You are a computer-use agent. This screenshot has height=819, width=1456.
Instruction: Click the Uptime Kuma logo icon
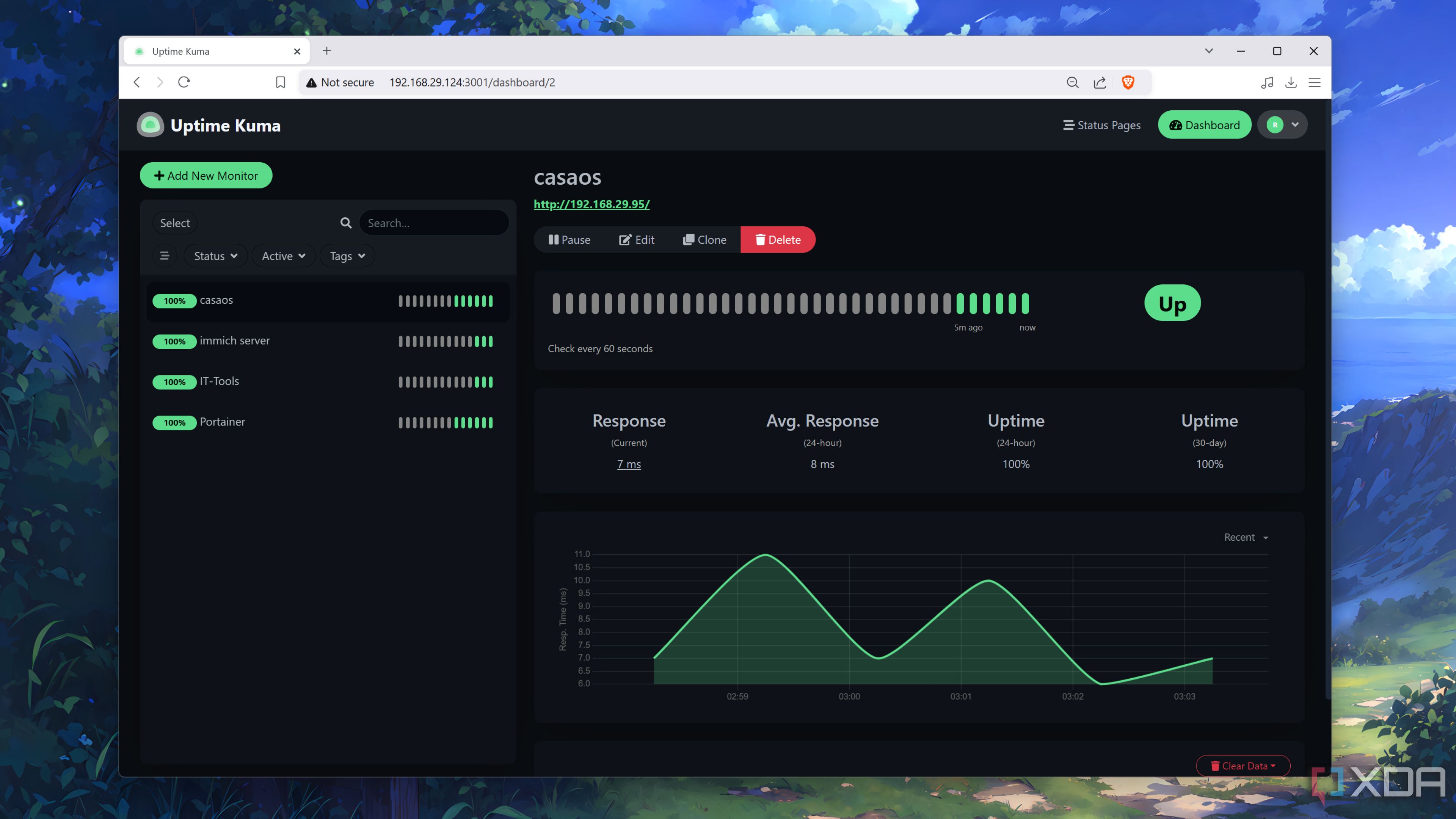click(150, 125)
